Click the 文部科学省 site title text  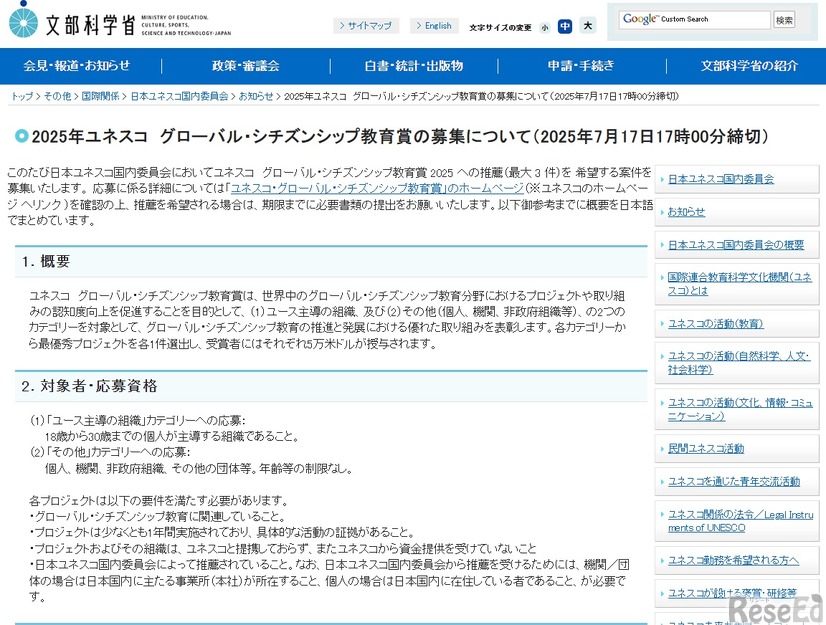point(90,25)
